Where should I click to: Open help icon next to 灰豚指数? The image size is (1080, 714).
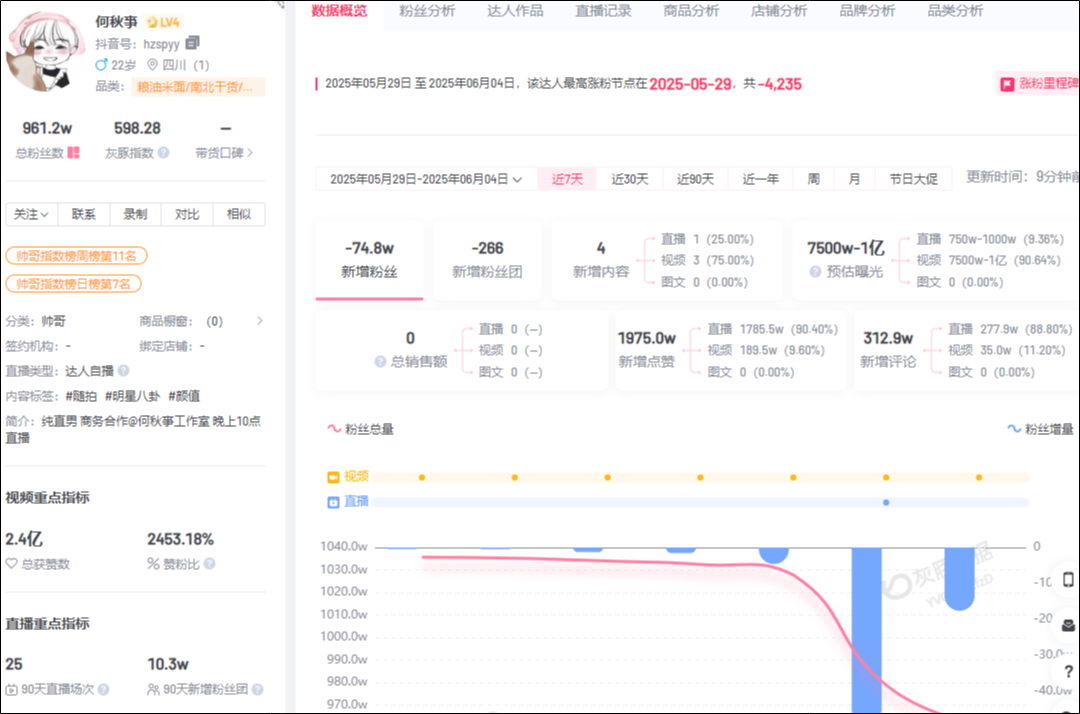[x=163, y=153]
